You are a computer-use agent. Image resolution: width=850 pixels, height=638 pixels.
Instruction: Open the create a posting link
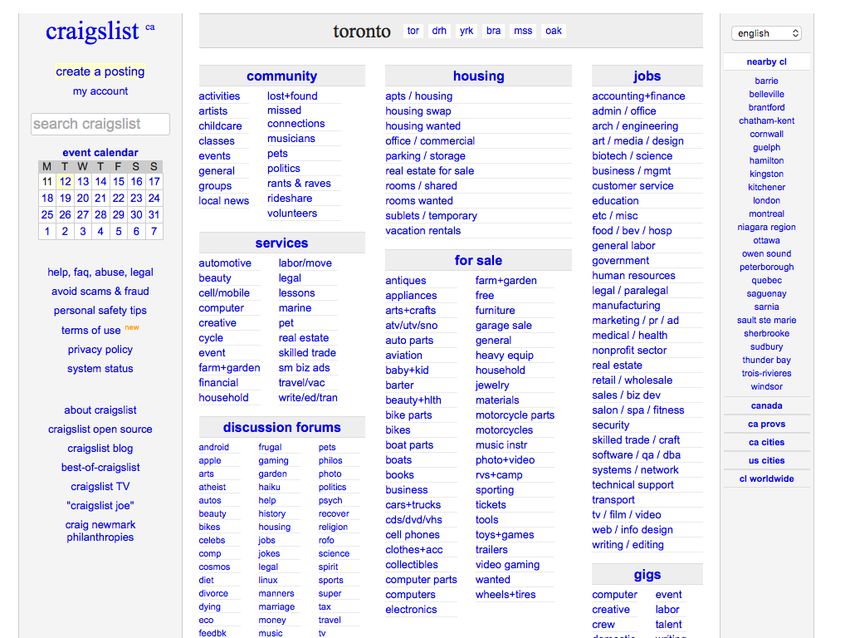coord(100,72)
